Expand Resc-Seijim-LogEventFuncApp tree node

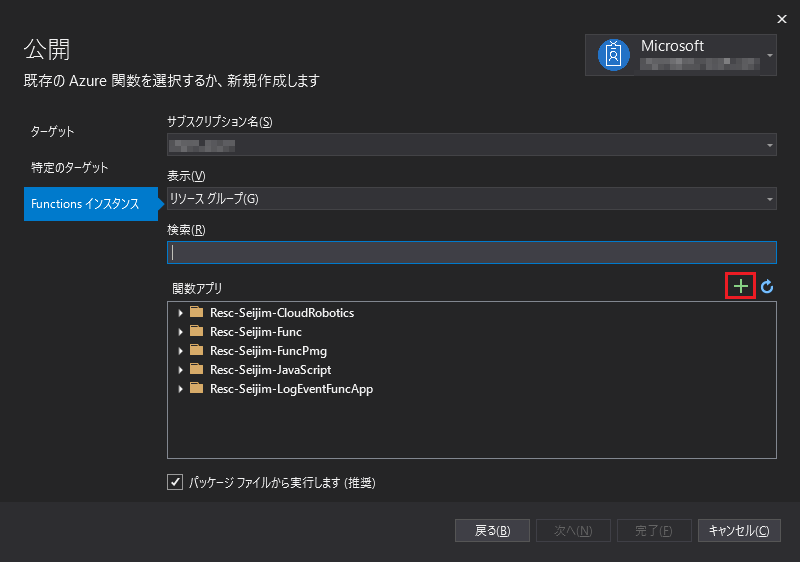pyautogui.click(x=180, y=389)
